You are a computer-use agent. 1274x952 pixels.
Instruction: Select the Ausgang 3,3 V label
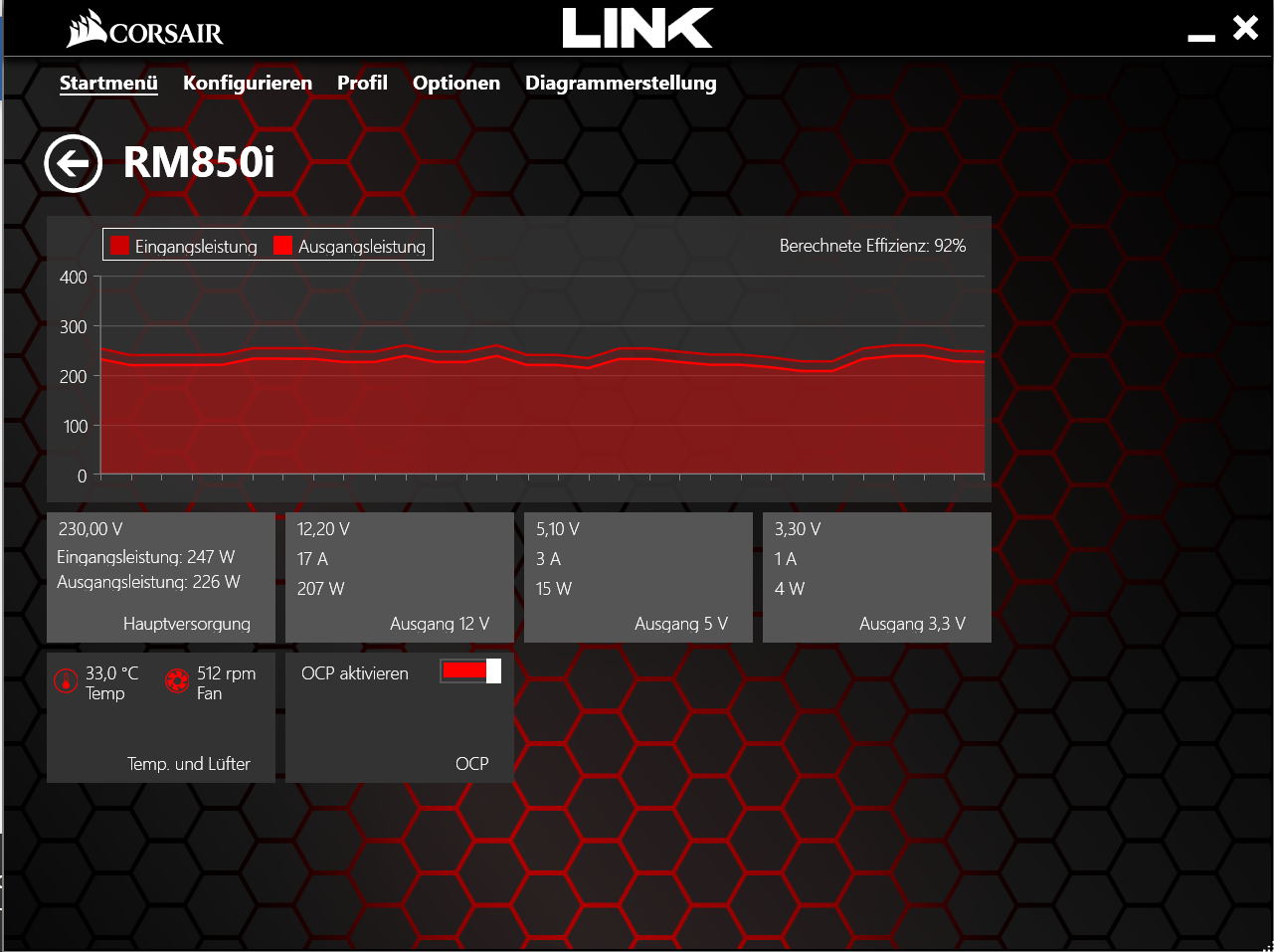(912, 624)
